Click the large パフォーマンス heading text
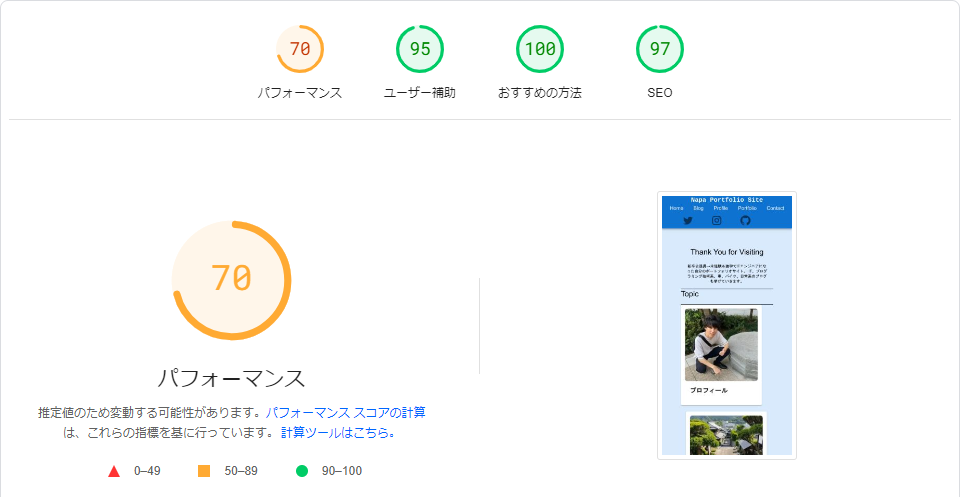Image resolution: width=961 pixels, height=497 pixels. point(231,378)
